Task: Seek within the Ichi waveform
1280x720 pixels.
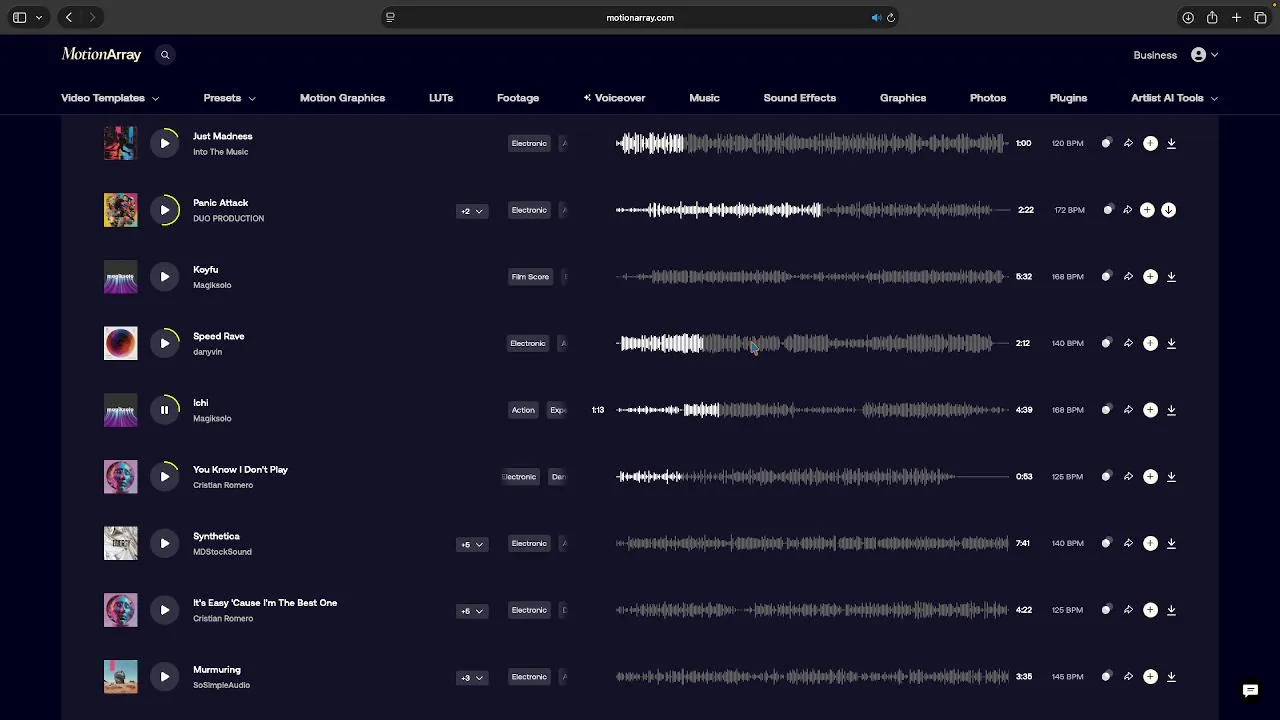Action: [x=812, y=410]
